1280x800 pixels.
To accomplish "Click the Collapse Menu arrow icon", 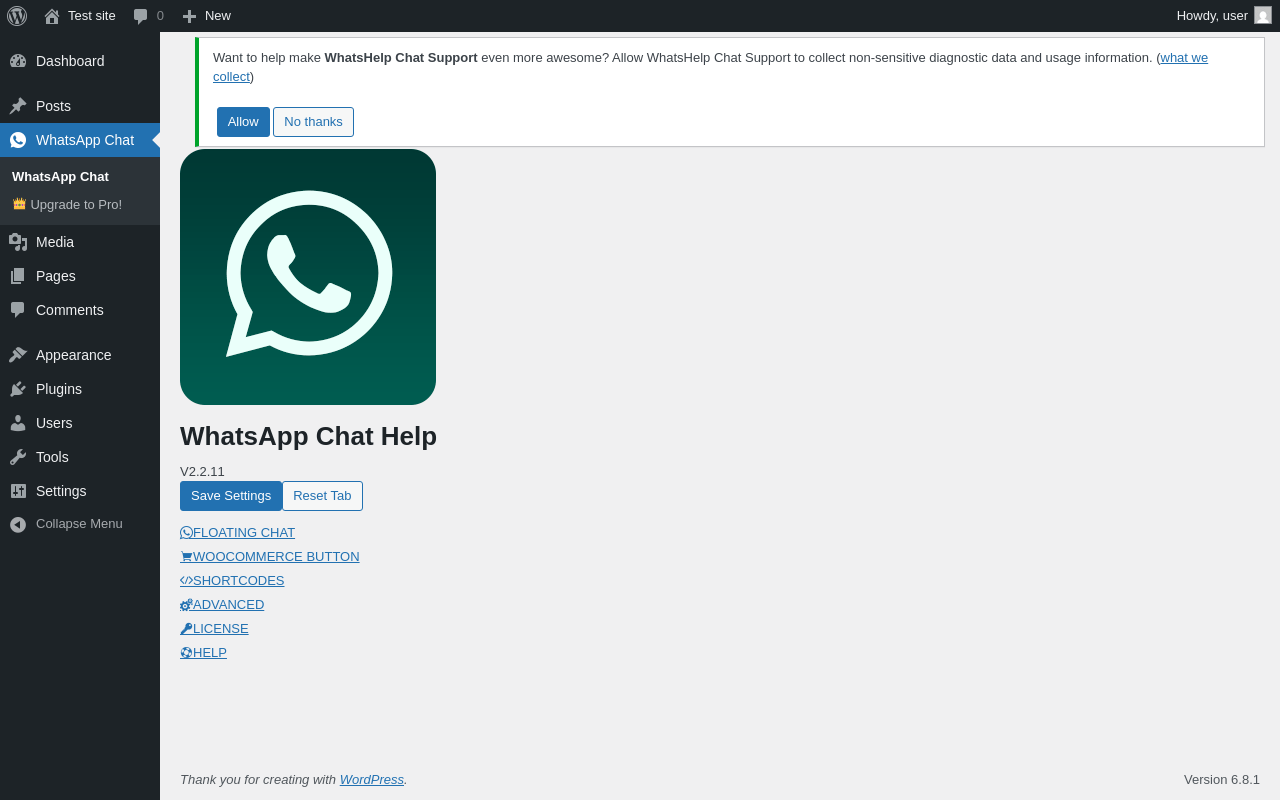I will pyautogui.click(x=18, y=524).
